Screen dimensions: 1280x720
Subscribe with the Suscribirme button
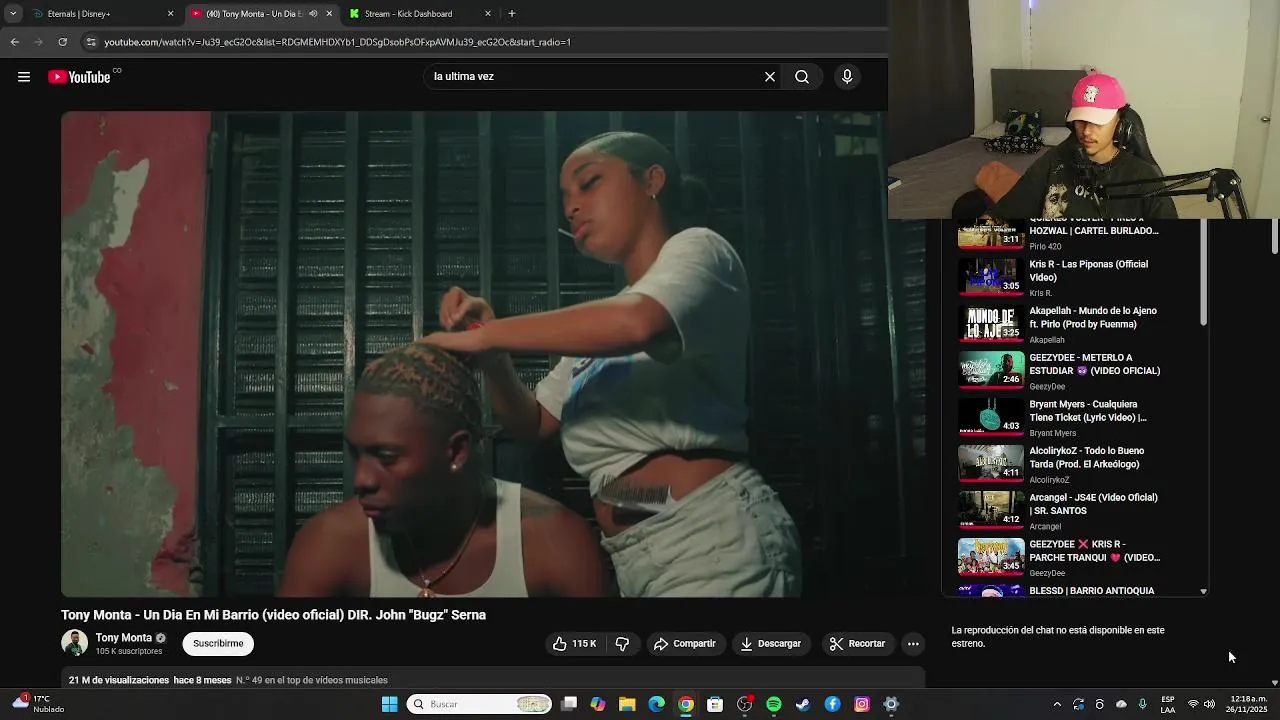point(218,644)
